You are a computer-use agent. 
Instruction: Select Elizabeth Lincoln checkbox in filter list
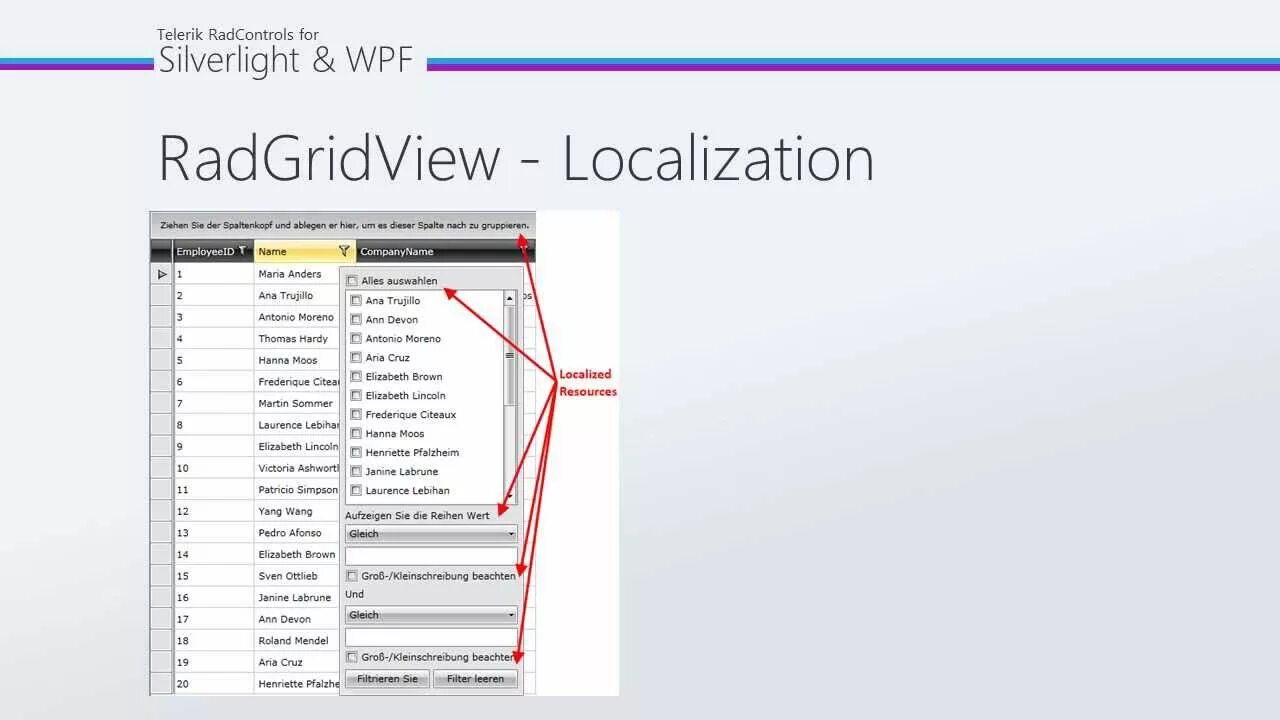356,395
